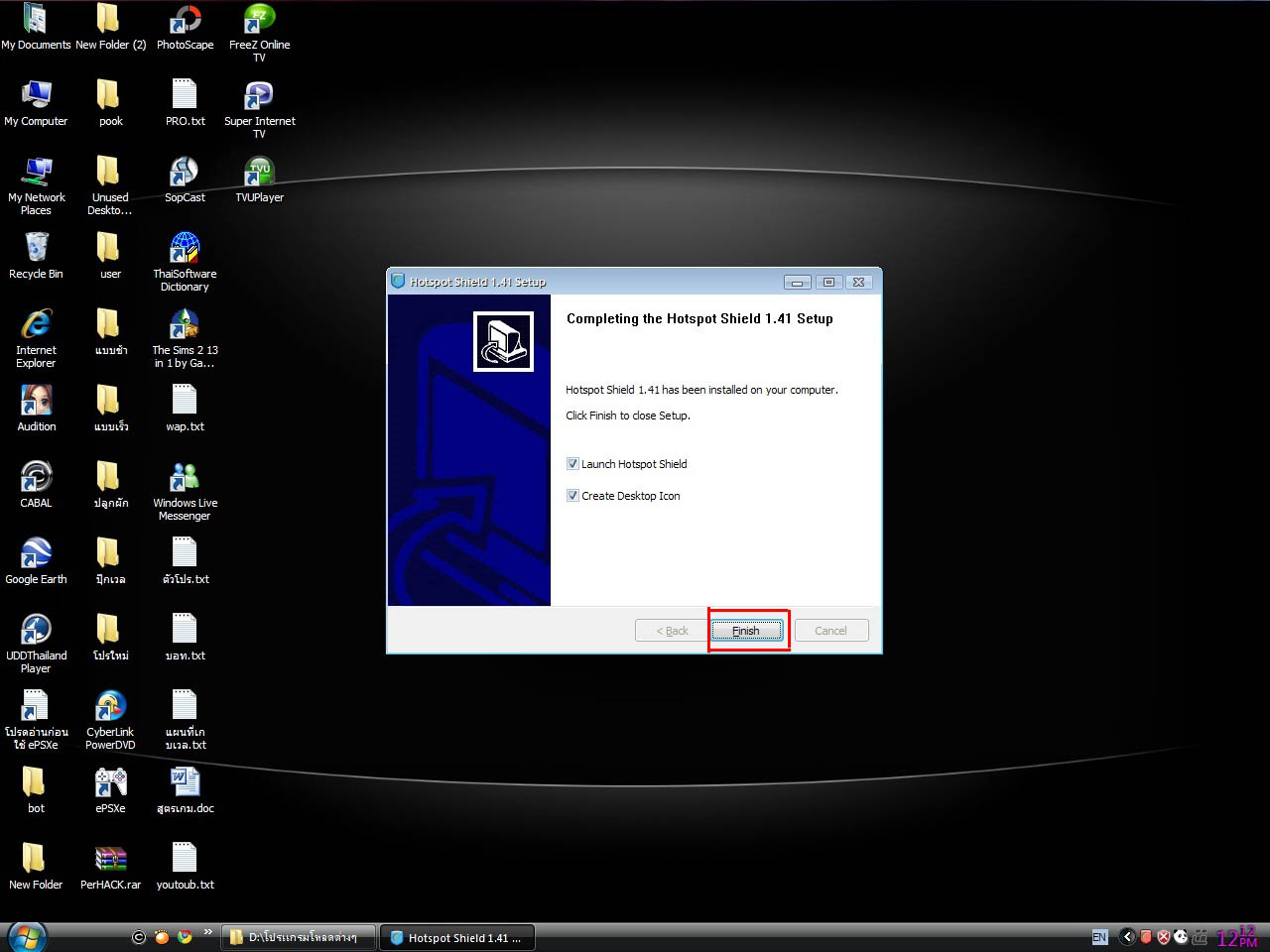Select the youtoub.txt file icon

[x=185, y=867]
